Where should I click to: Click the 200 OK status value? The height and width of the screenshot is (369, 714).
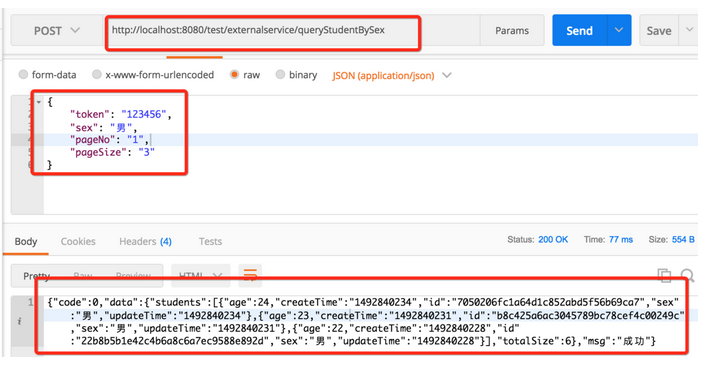[553, 240]
